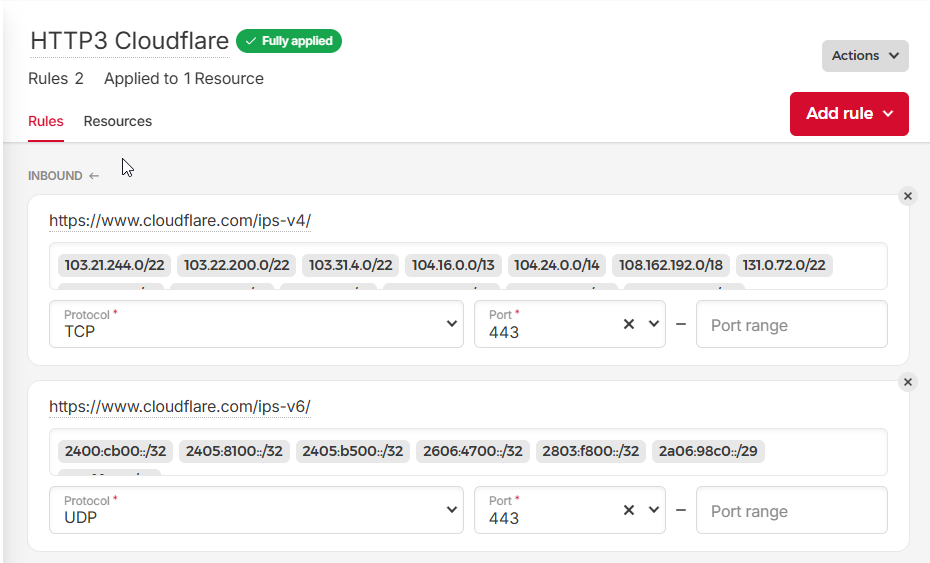Edit the firewall name HTTP3 Cloudflare
This screenshot has width=930, height=563.
129,42
